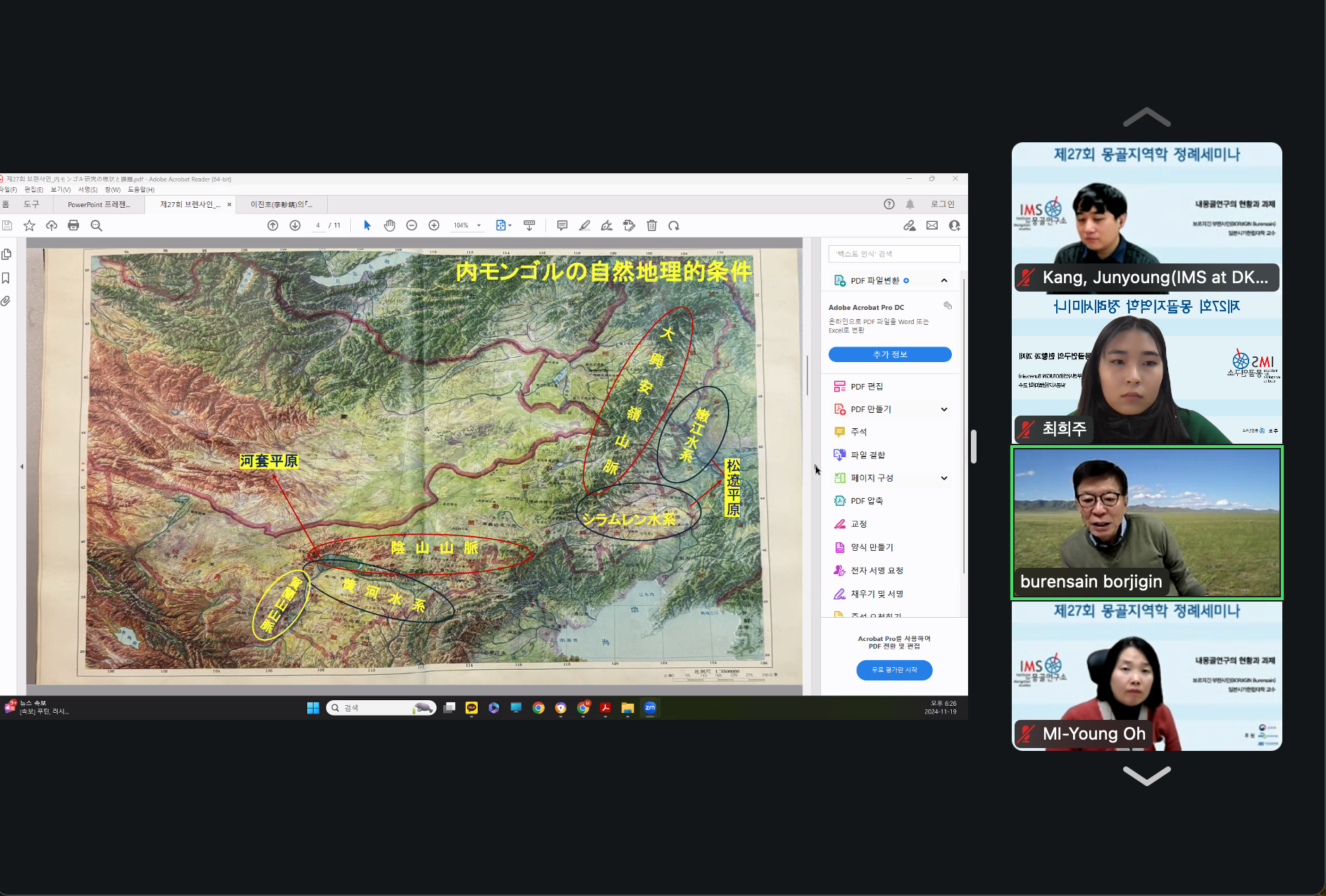Select the highlighter pen tool

click(585, 225)
